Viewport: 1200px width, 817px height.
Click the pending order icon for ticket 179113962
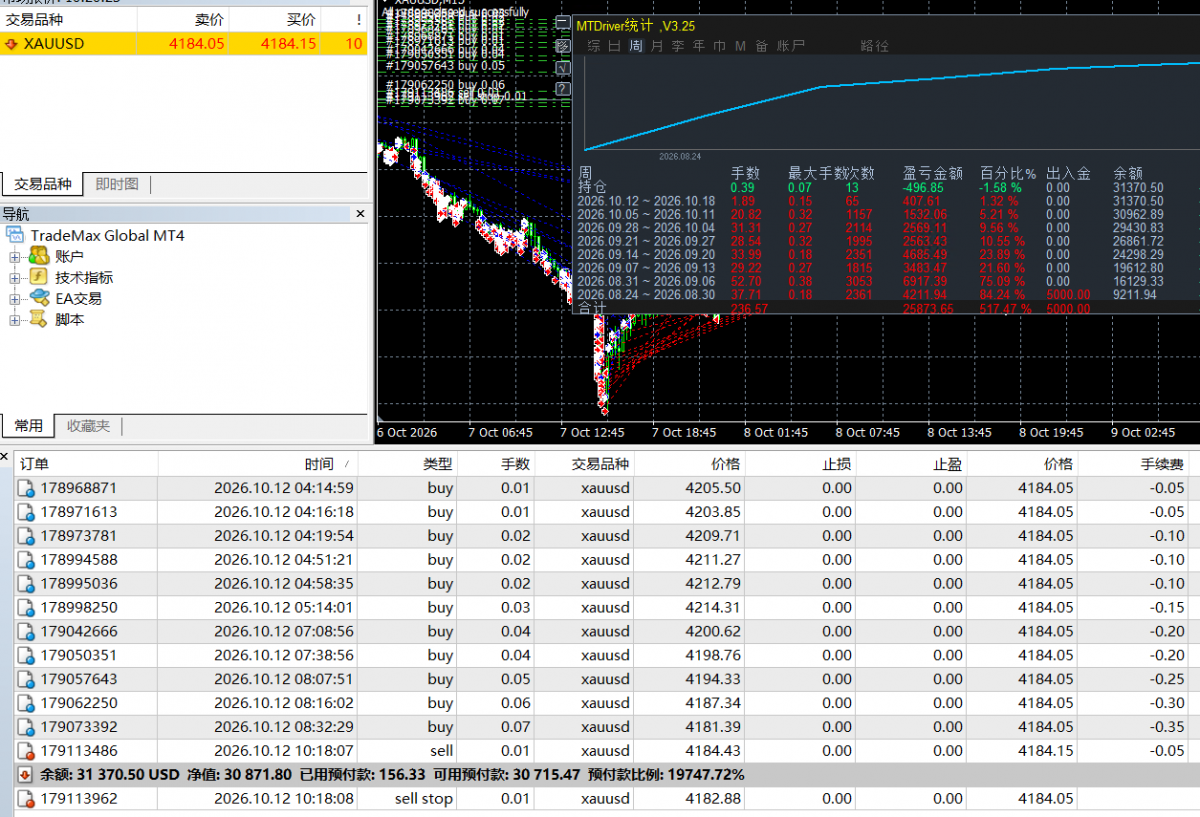(x=26, y=799)
